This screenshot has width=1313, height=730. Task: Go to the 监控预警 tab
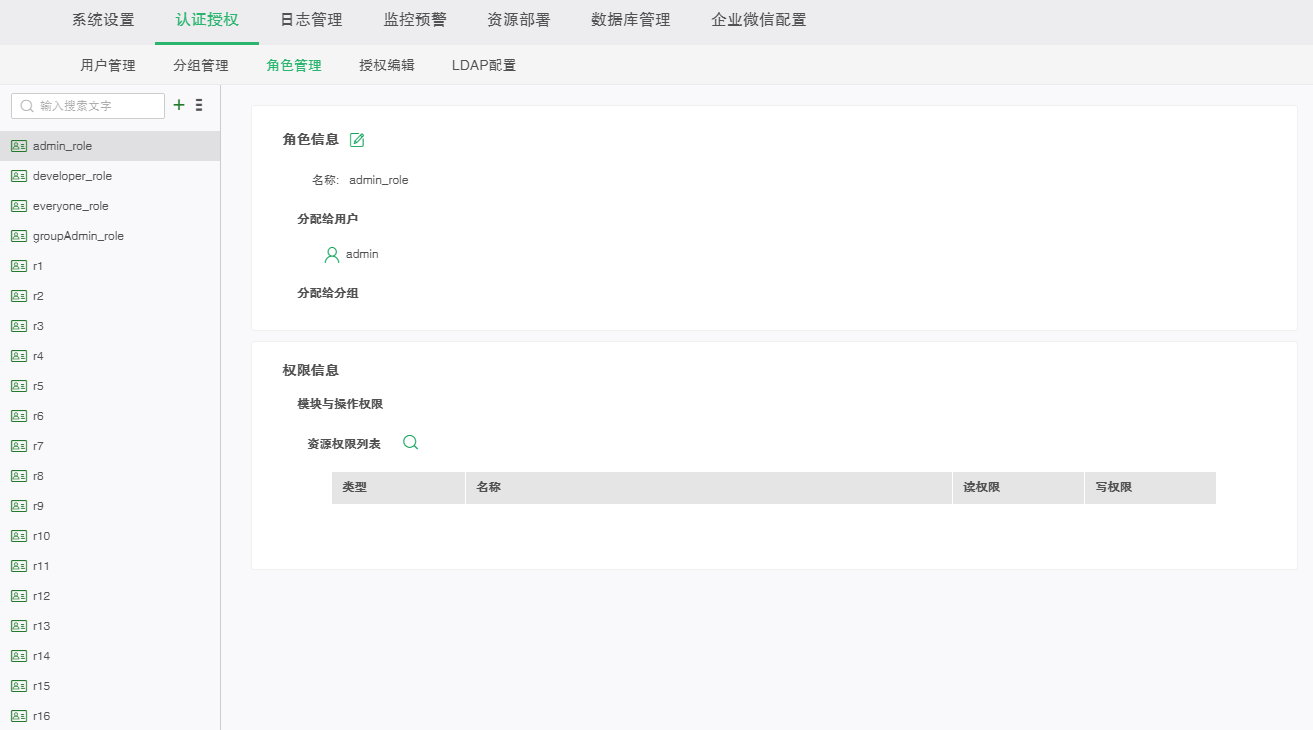415,20
